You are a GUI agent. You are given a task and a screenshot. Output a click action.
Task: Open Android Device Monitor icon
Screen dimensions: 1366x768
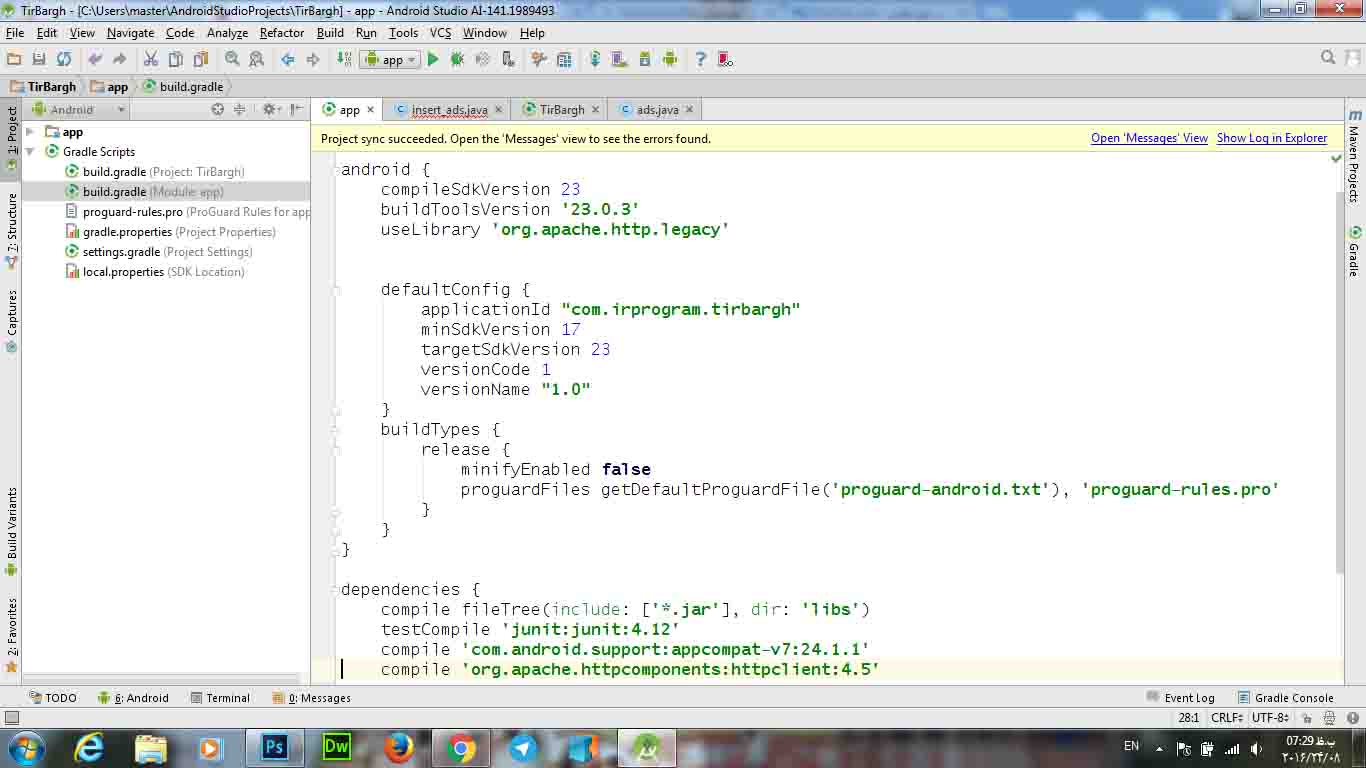click(x=670, y=59)
